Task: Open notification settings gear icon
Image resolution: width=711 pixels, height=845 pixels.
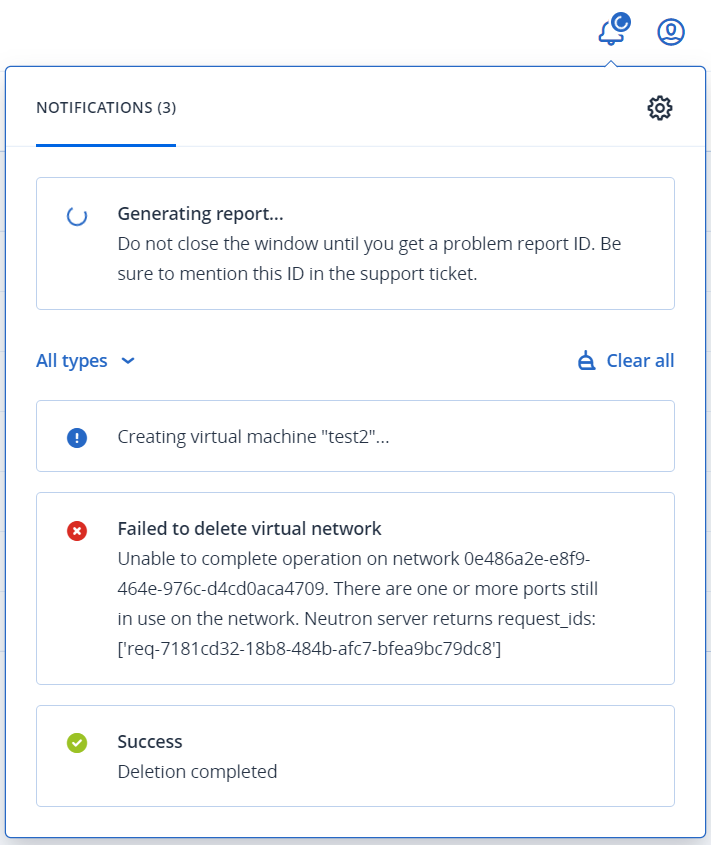Action: [660, 108]
